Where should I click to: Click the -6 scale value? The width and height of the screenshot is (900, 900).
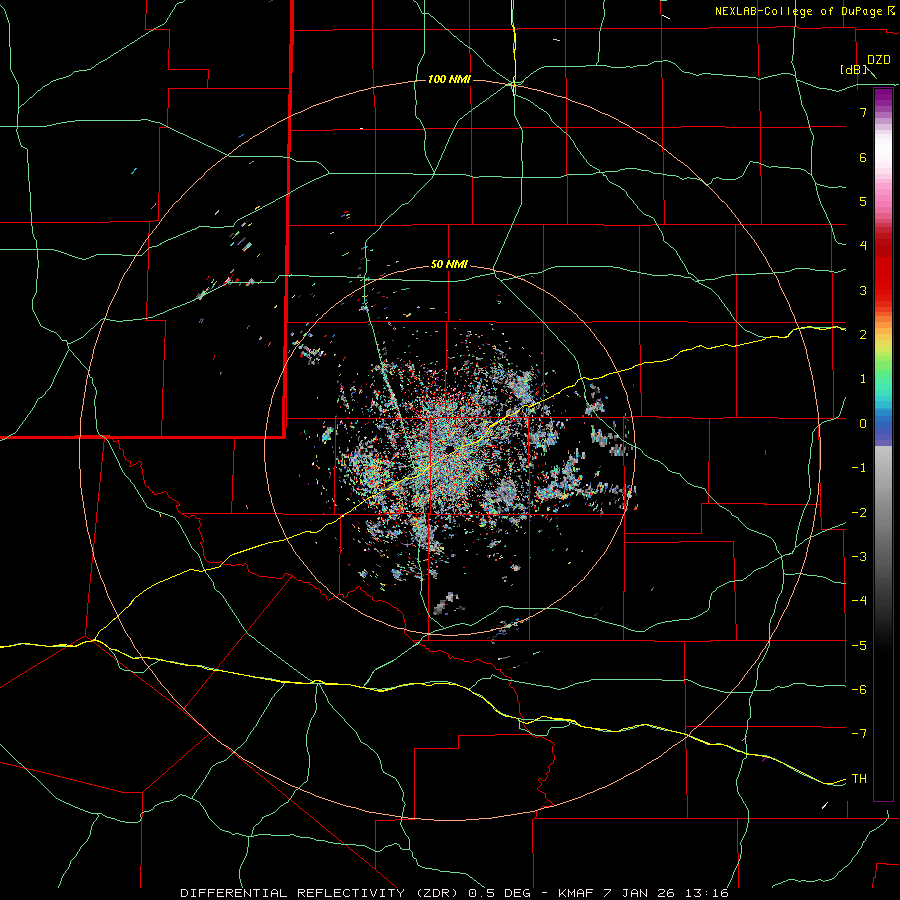click(x=859, y=689)
